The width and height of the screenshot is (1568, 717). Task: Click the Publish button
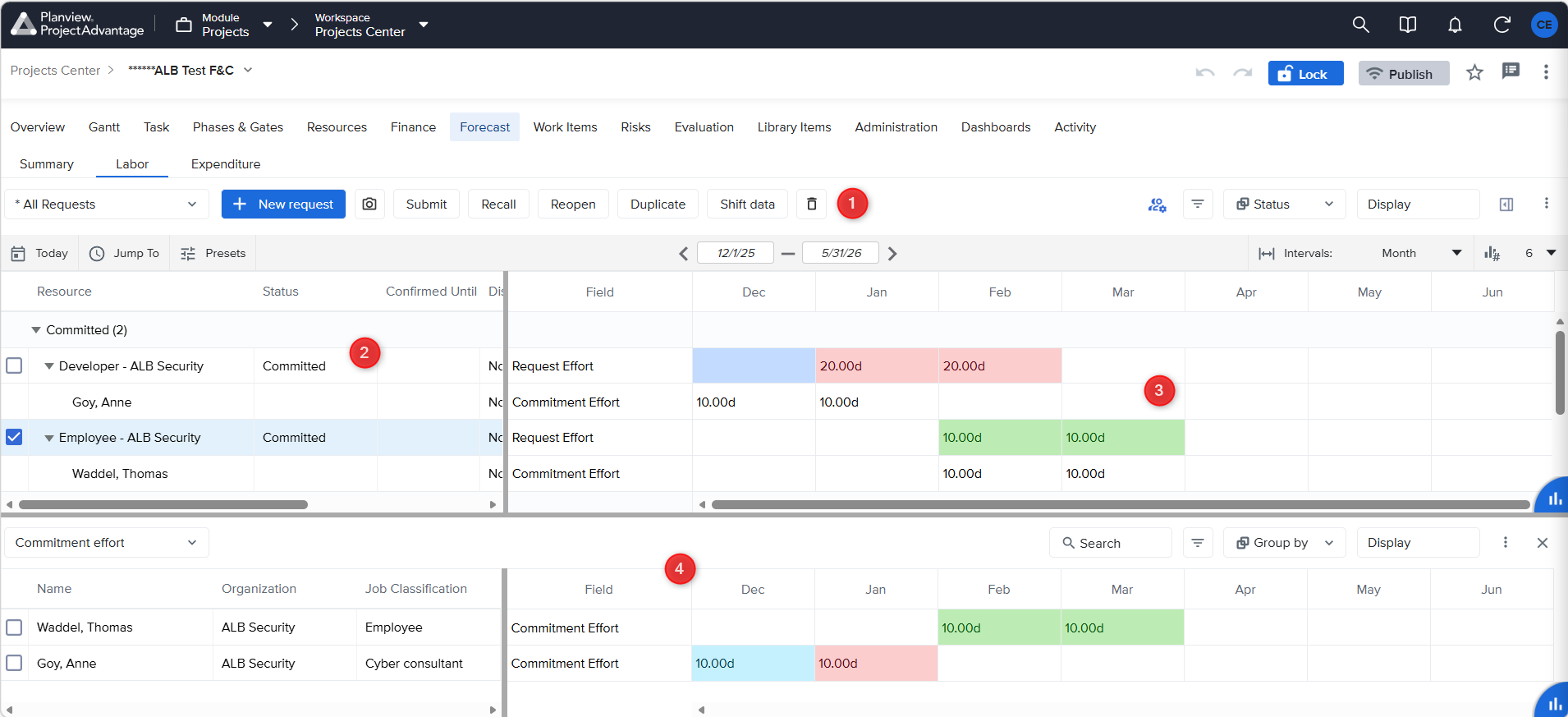pos(1404,74)
